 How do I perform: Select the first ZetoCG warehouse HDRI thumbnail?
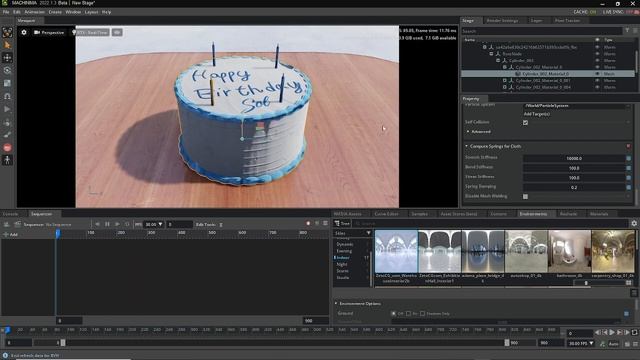(x=396, y=251)
